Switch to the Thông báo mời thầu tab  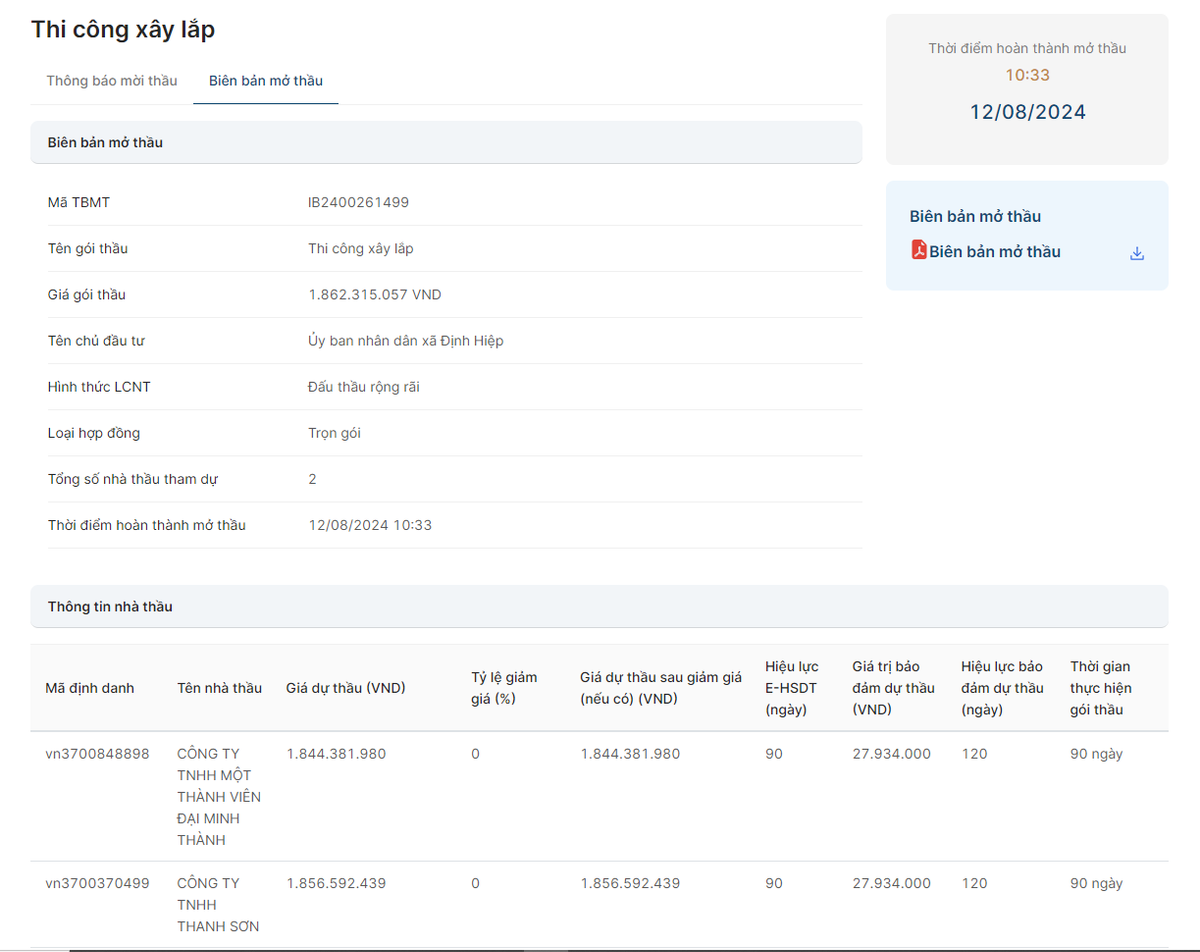[112, 81]
